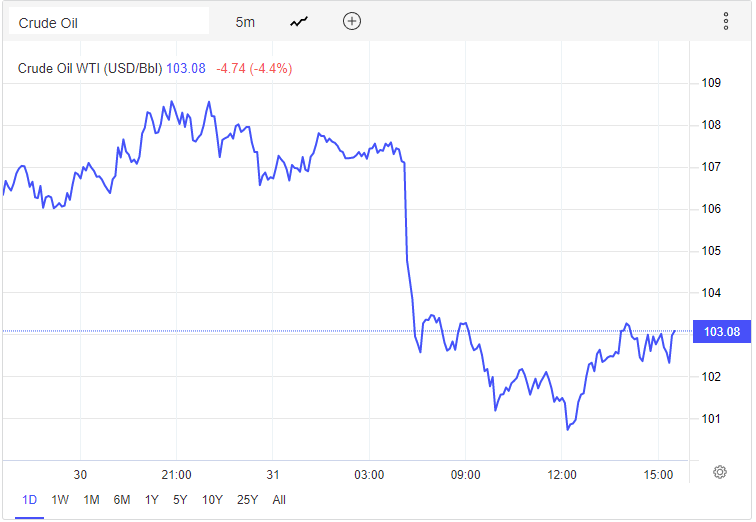Viewport: 756px width, 522px height.
Task: Click the -4.74 (-4.4%) change value
Action: 257,68
